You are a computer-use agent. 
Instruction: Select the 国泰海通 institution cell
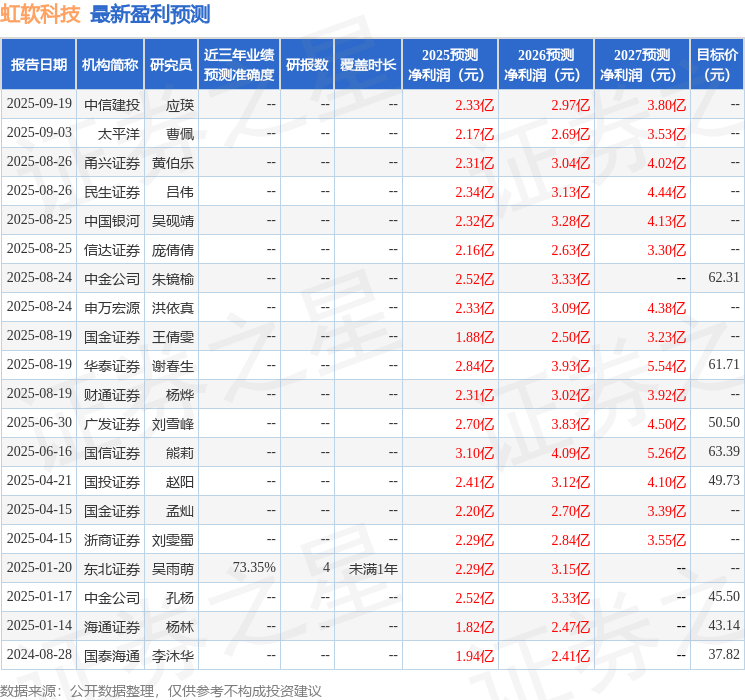click(112, 656)
